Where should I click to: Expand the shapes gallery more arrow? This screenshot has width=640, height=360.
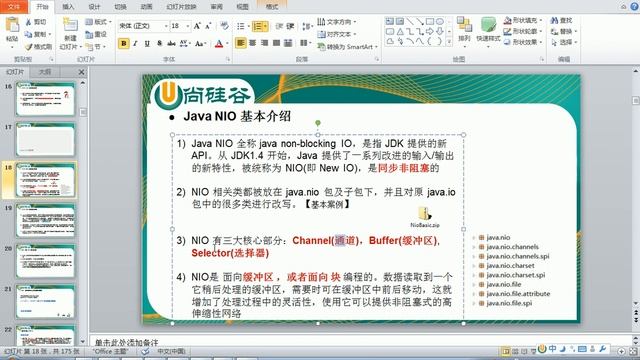point(449,42)
